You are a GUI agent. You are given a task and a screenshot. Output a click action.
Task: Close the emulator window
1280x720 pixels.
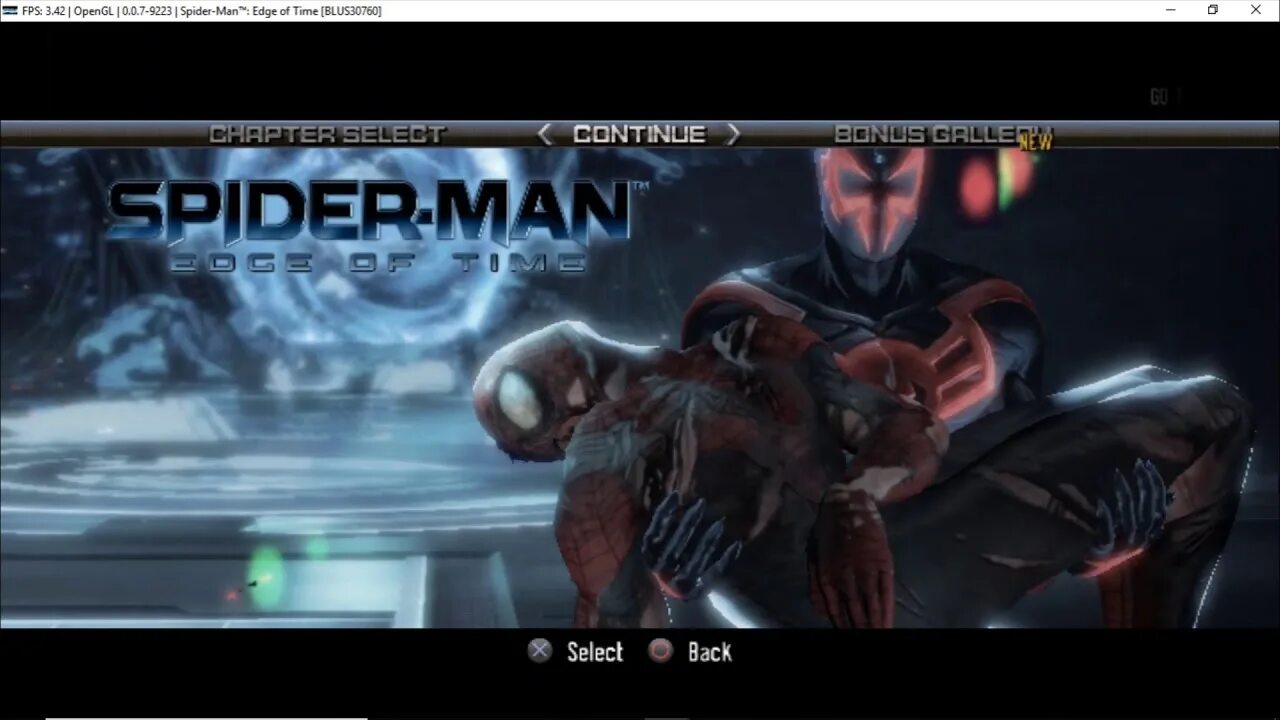1256,10
